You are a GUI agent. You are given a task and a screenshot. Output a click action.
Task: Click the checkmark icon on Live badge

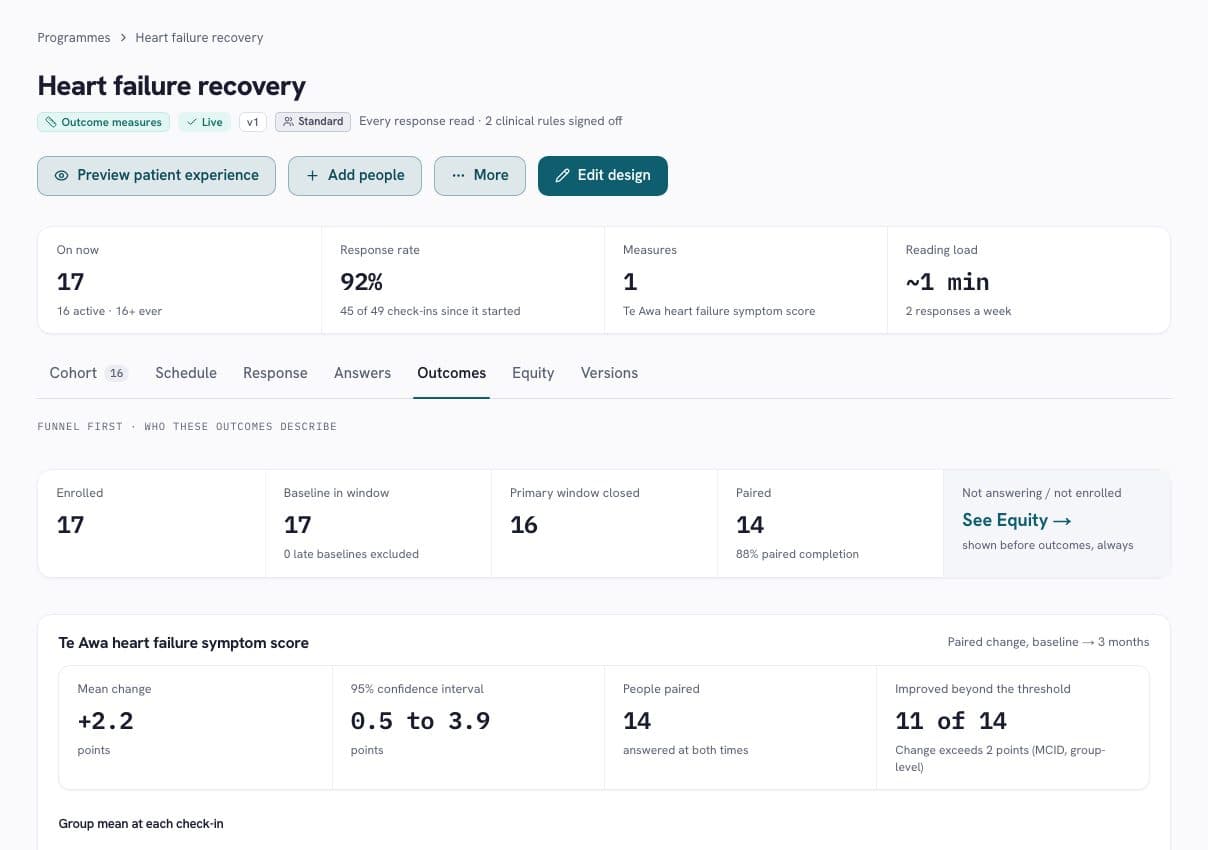(191, 122)
